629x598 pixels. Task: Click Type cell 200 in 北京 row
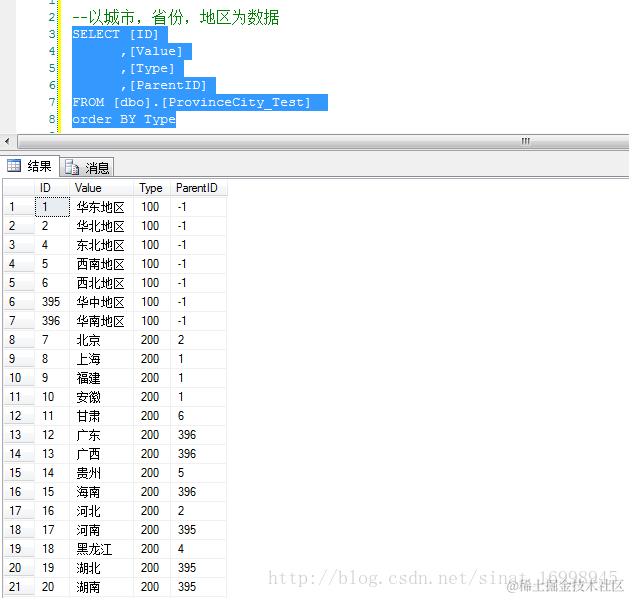pos(152,340)
